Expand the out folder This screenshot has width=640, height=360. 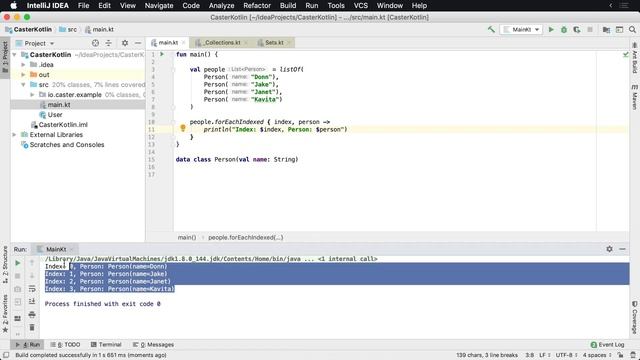(23, 75)
